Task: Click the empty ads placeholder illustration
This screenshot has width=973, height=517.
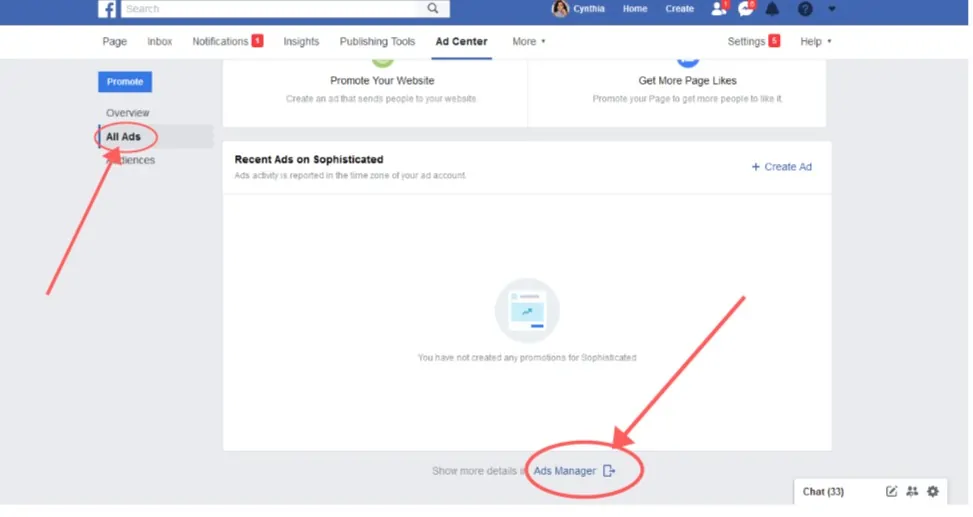Action: coord(527,310)
